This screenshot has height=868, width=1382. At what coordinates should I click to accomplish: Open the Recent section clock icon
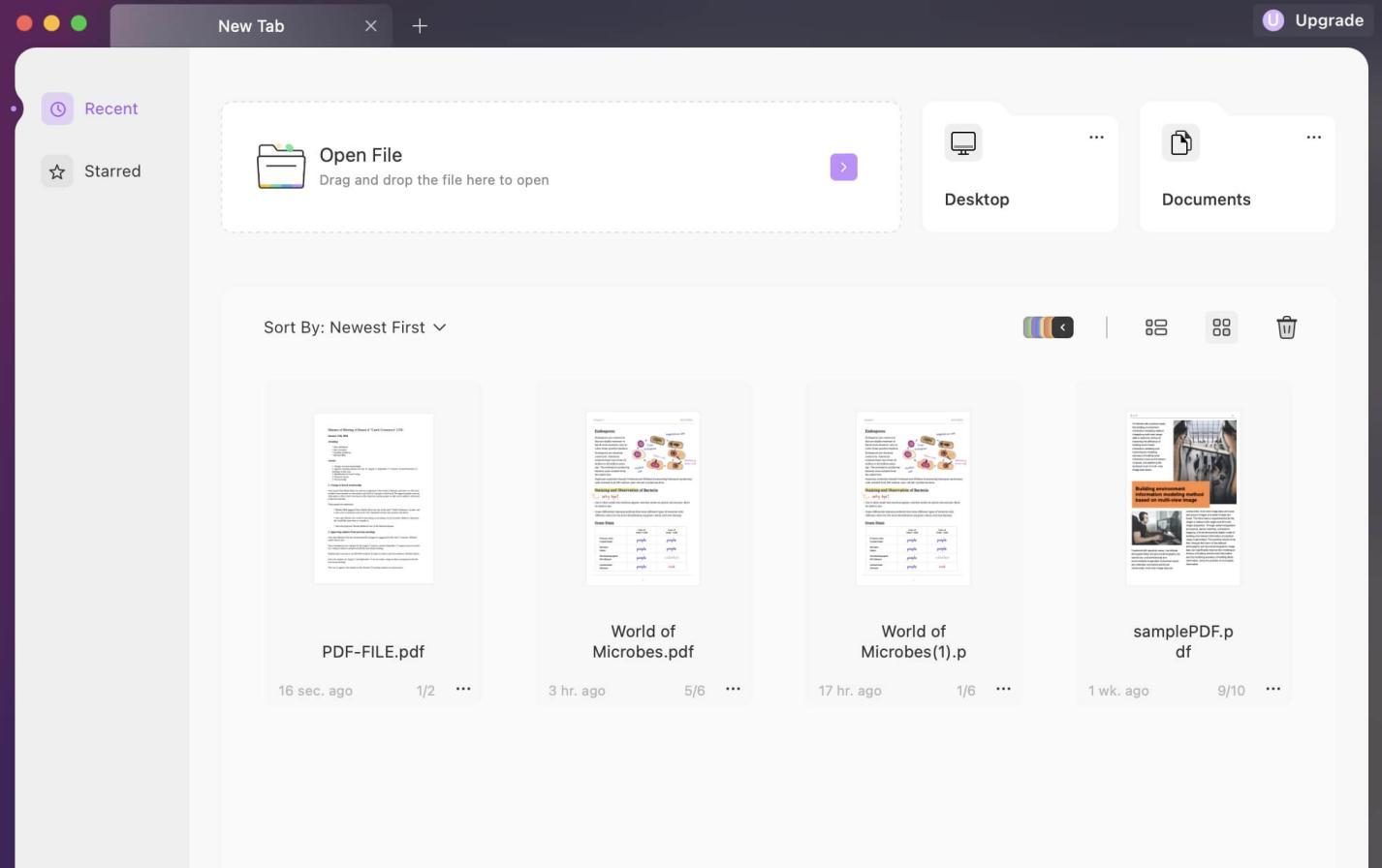(57, 108)
